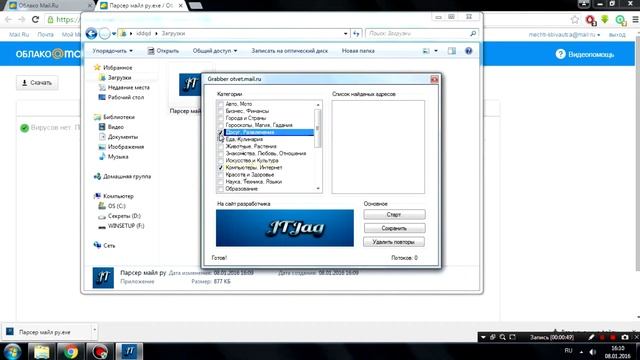
Task: Open File Explorer from the taskbar
Action: click(42, 351)
